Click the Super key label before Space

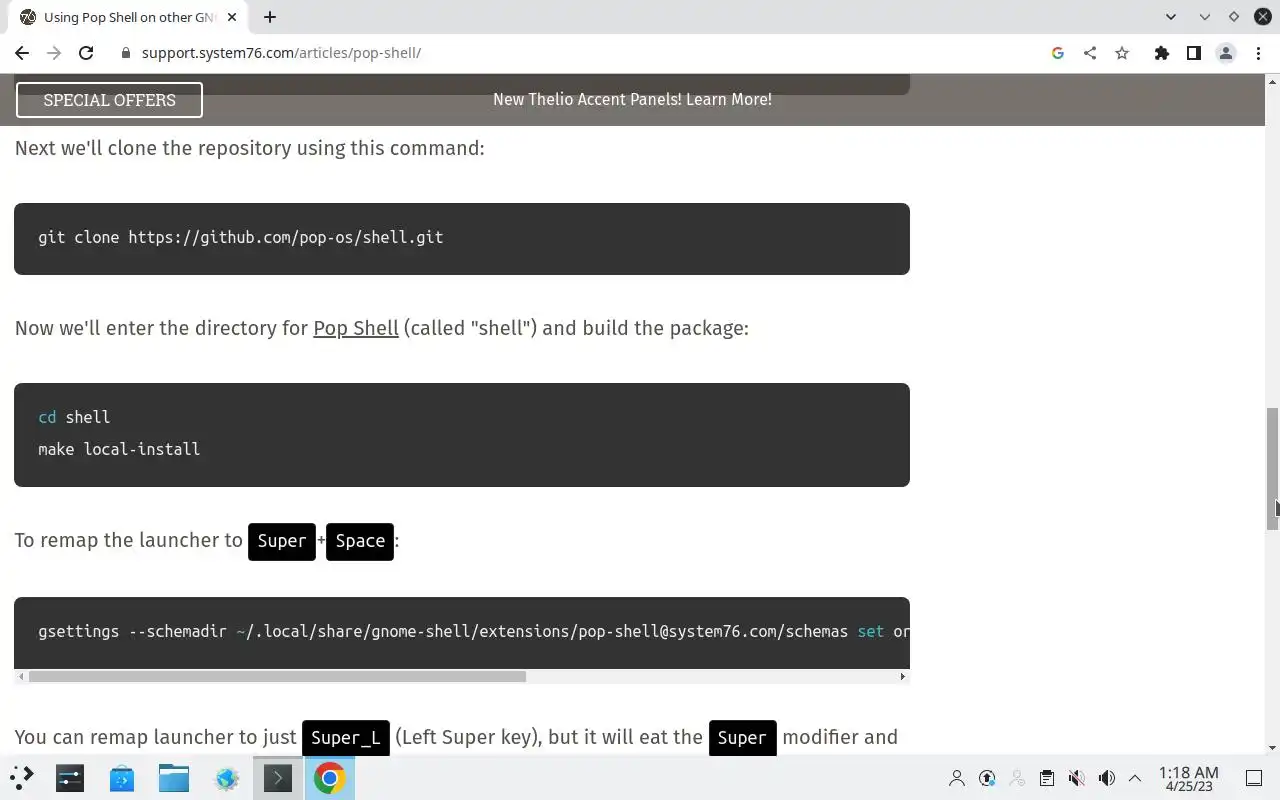pyautogui.click(x=282, y=541)
